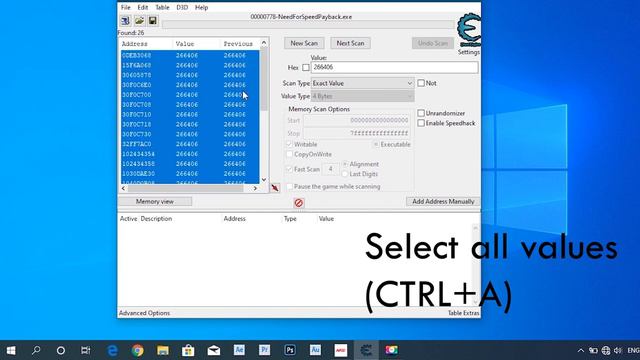Toggle the Not checkbox
The image size is (640, 360).
(x=421, y=83)
